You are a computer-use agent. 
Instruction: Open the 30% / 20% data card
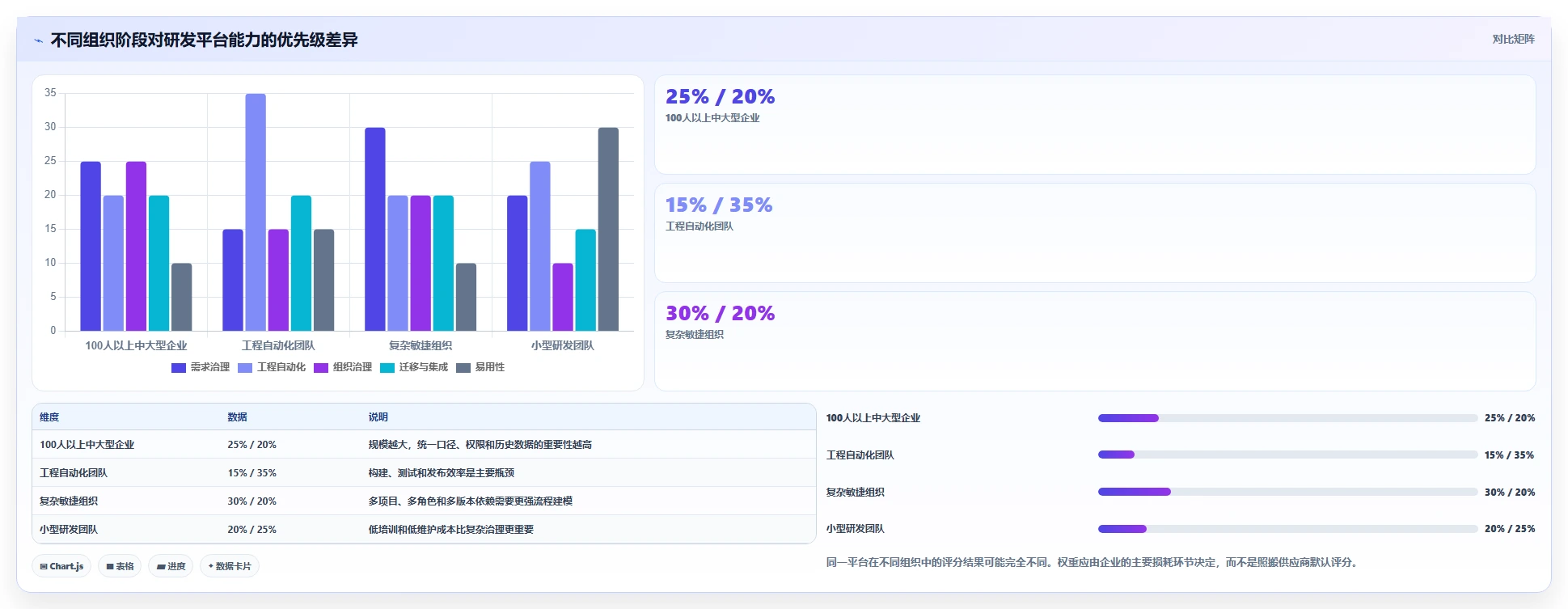click(x=1095, y=341)
